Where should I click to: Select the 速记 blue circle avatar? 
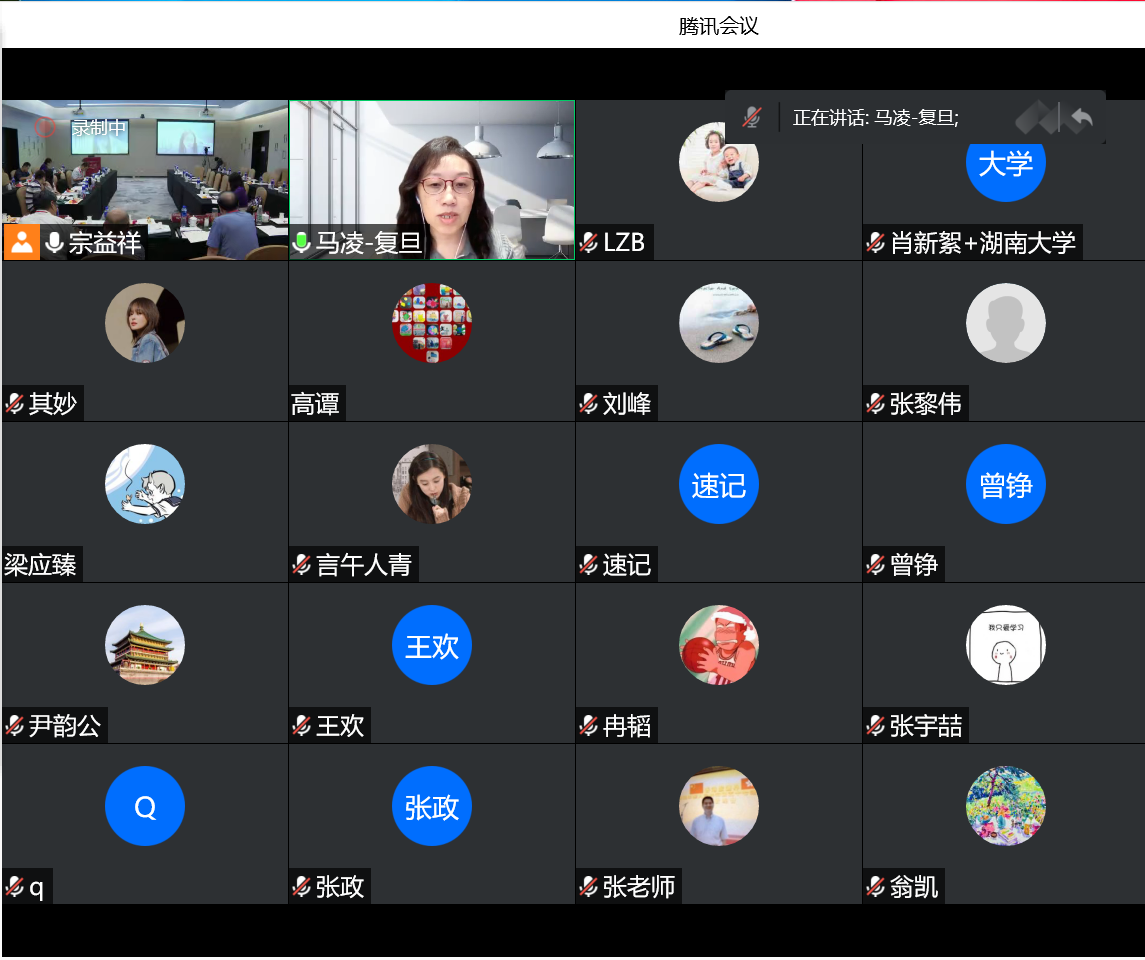pos(718,484)
